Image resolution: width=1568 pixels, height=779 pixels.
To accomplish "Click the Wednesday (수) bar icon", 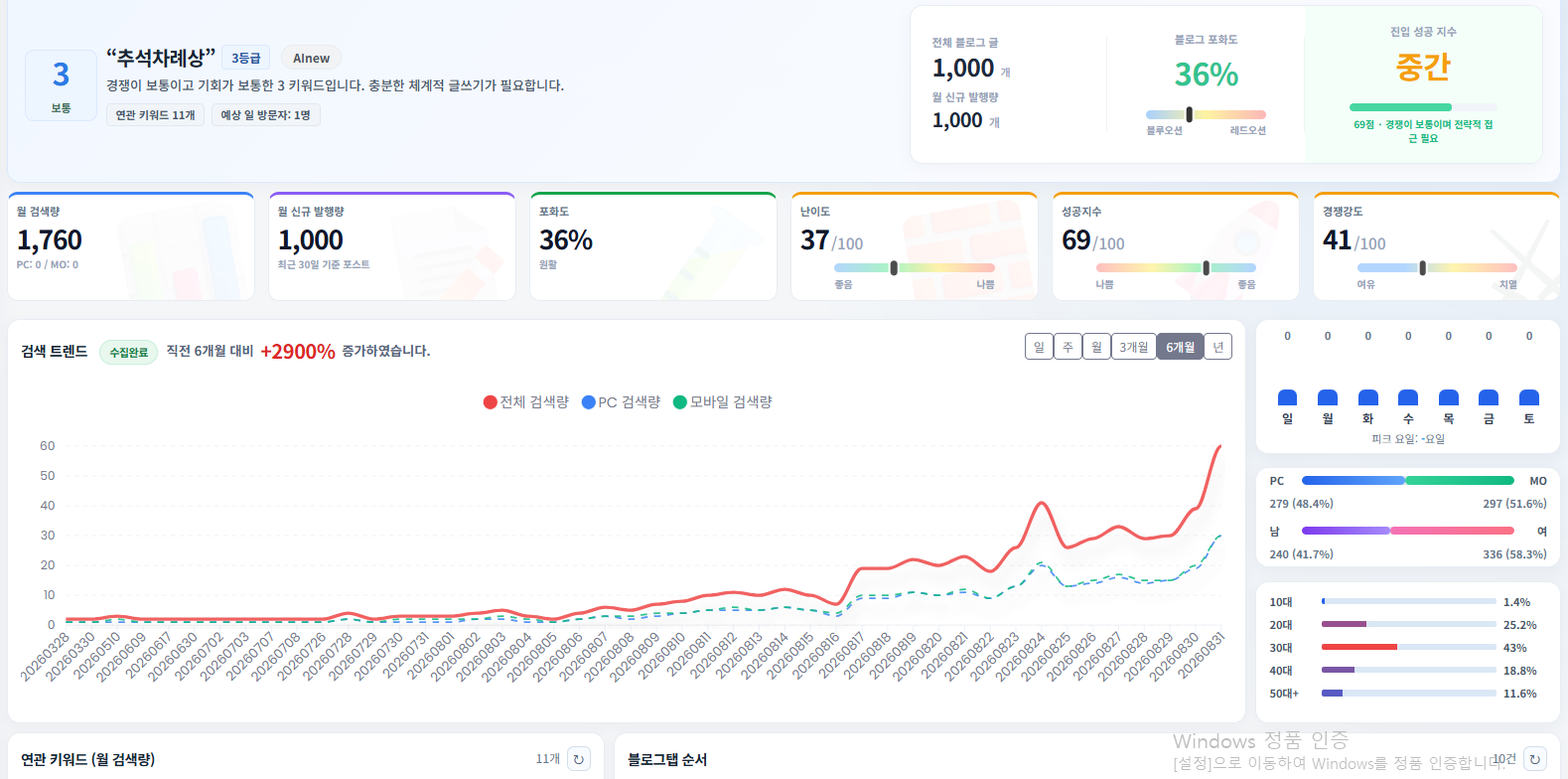I will pos(1408,397).
